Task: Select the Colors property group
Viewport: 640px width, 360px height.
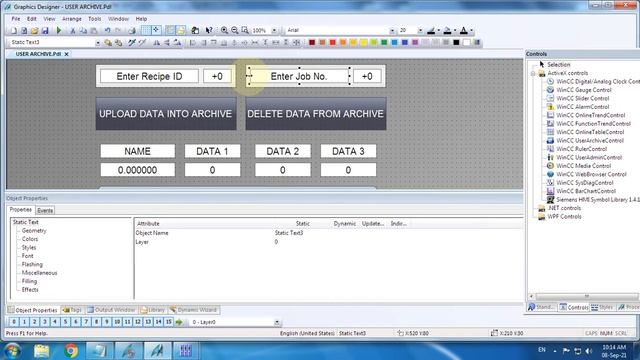Action: click(30, 239)
